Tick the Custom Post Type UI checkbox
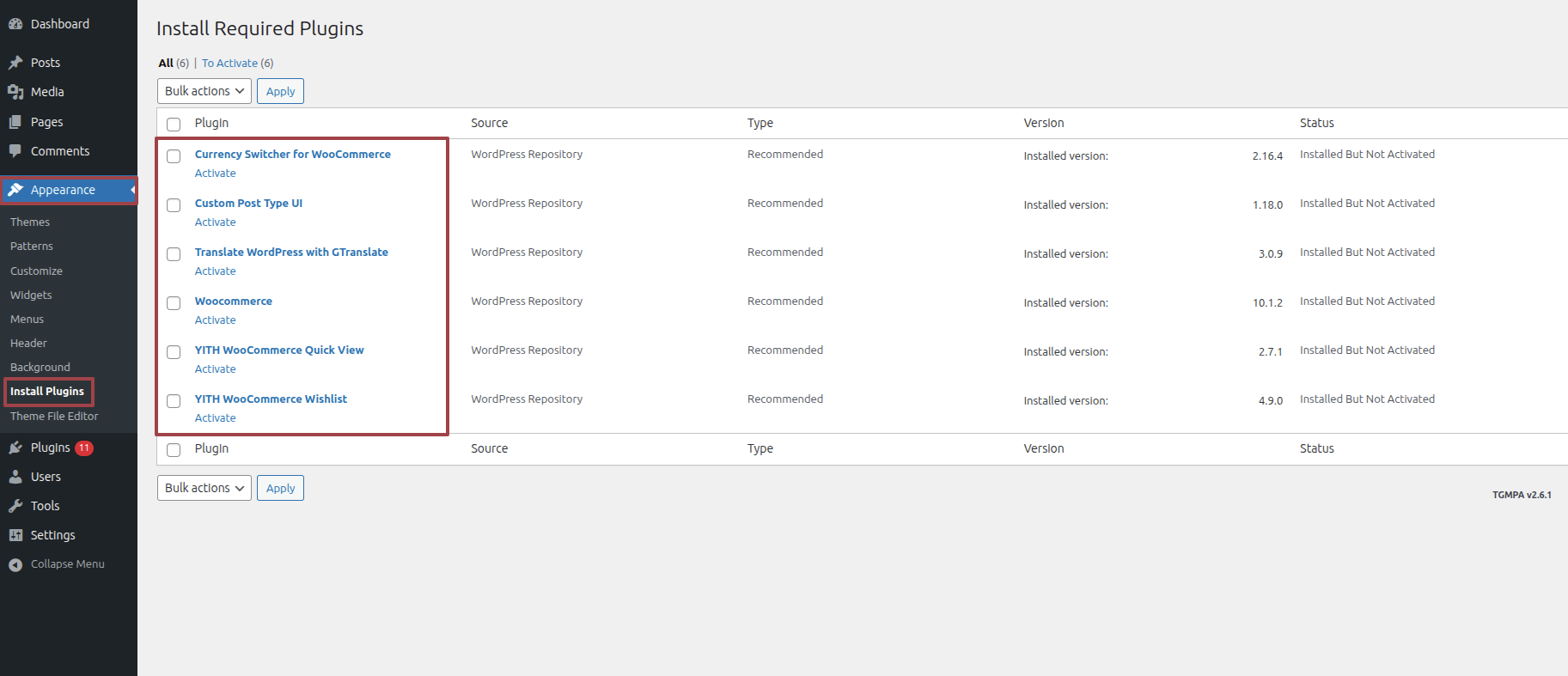This screenshot has height=676, width=1568. pyautogui.click(x=174, y=205)
